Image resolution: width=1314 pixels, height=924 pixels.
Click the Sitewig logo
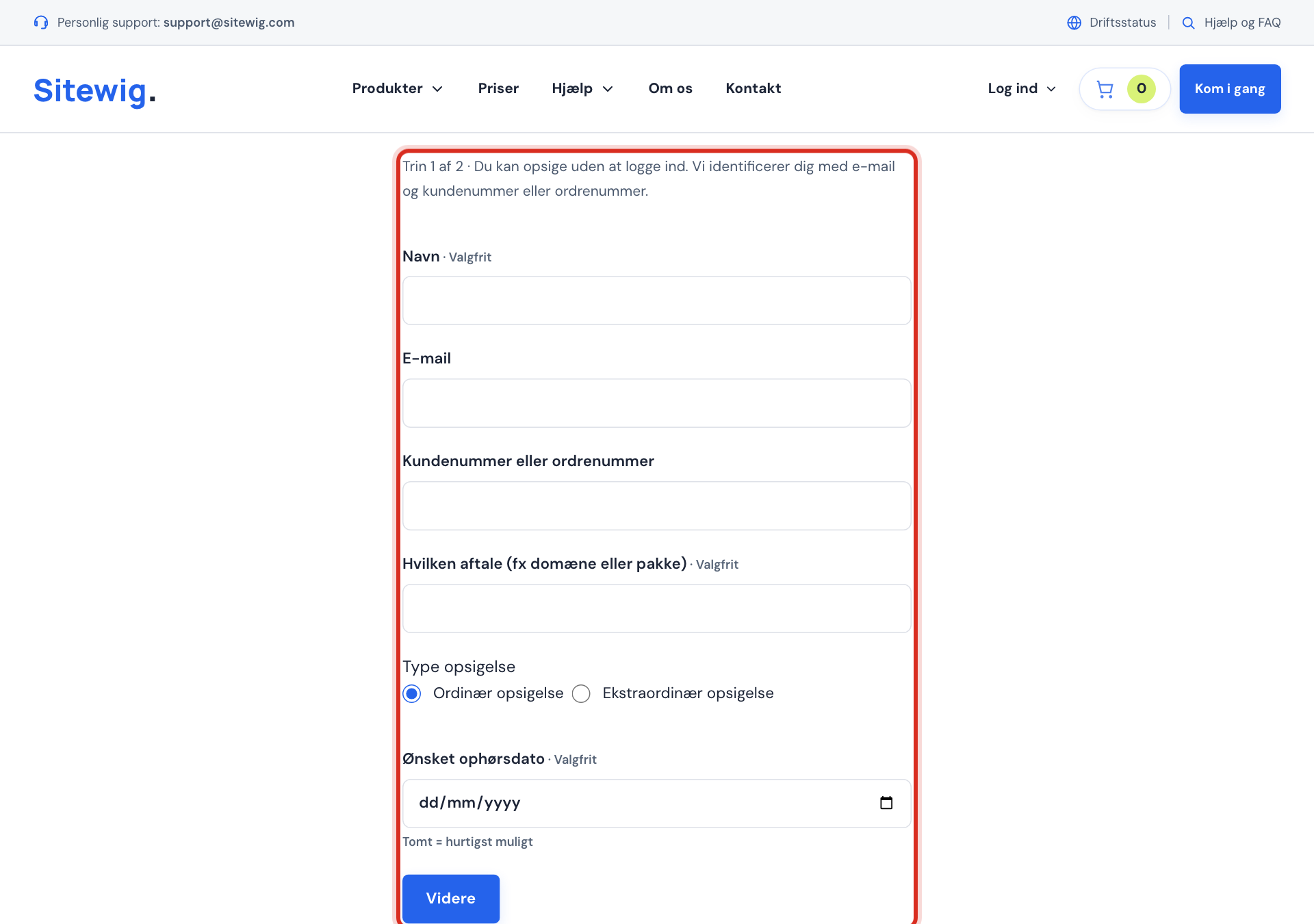pyautogui.click(x=95, y=90)
